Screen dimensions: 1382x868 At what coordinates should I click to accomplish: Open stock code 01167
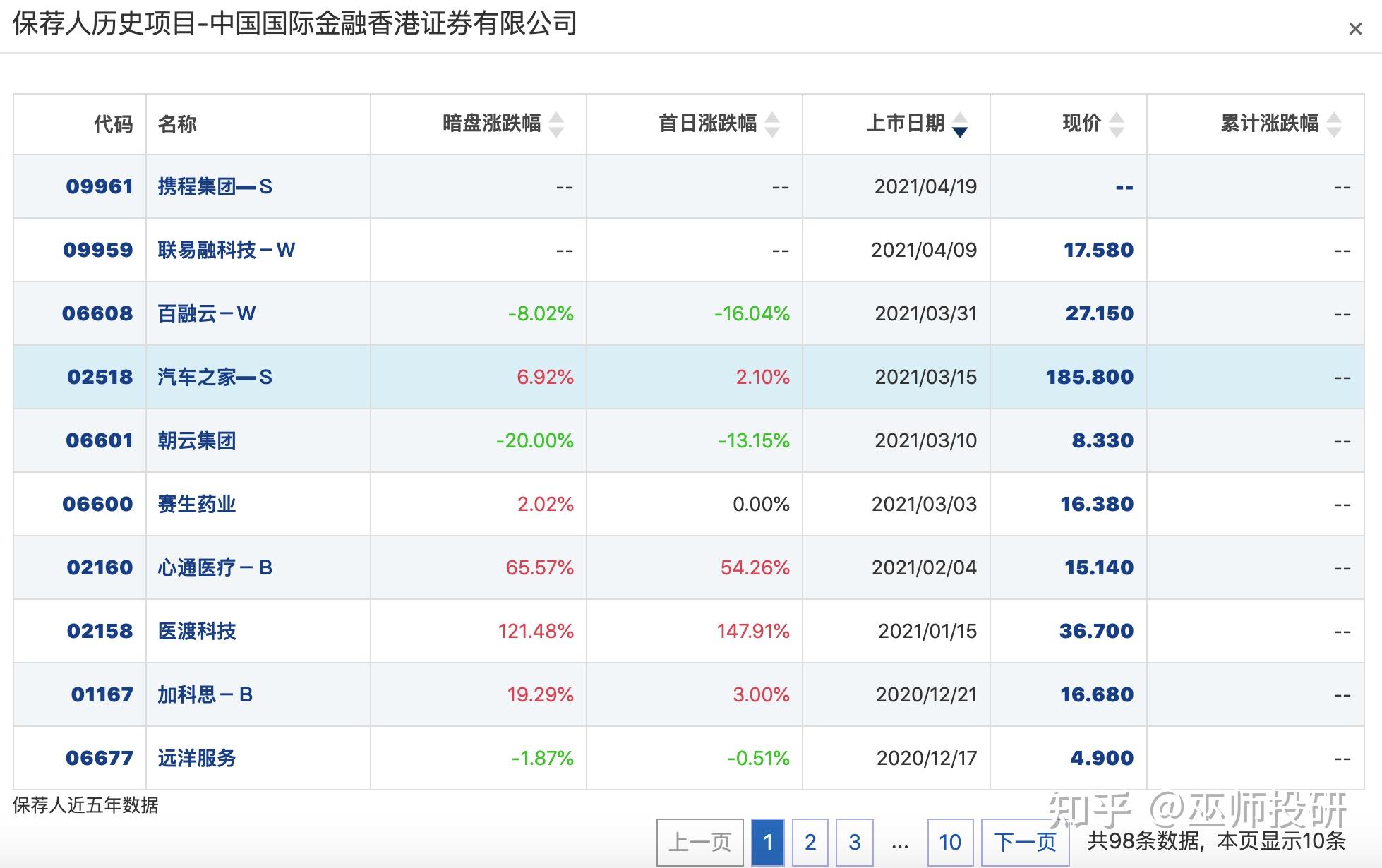(102, 694)
